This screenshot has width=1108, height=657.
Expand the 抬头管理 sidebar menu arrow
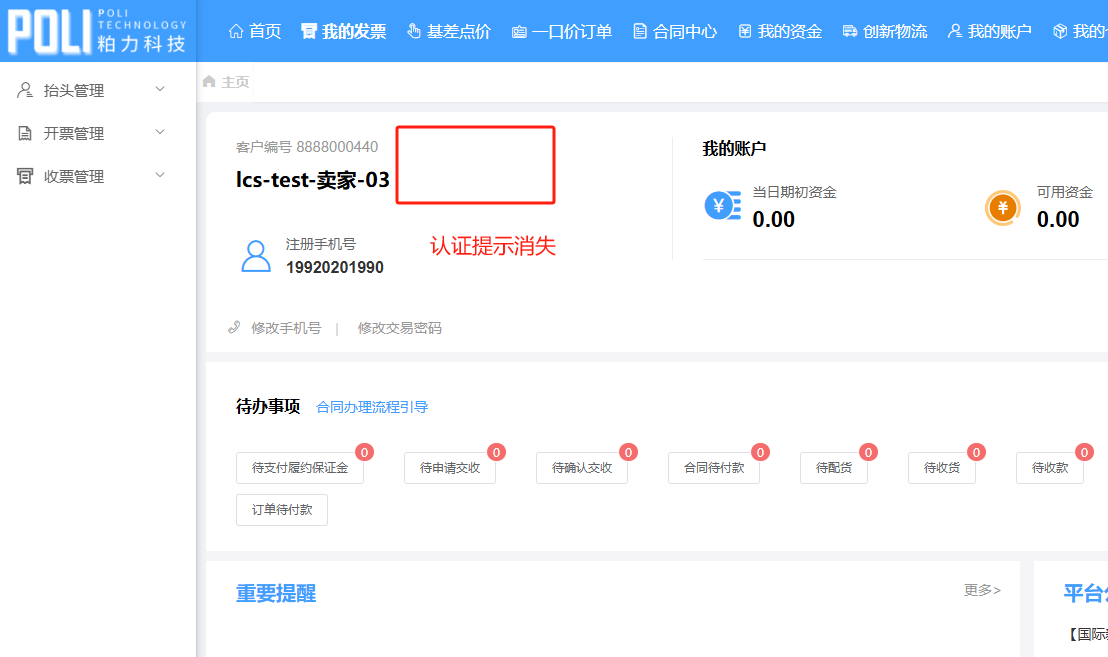[x=160, y=90]
